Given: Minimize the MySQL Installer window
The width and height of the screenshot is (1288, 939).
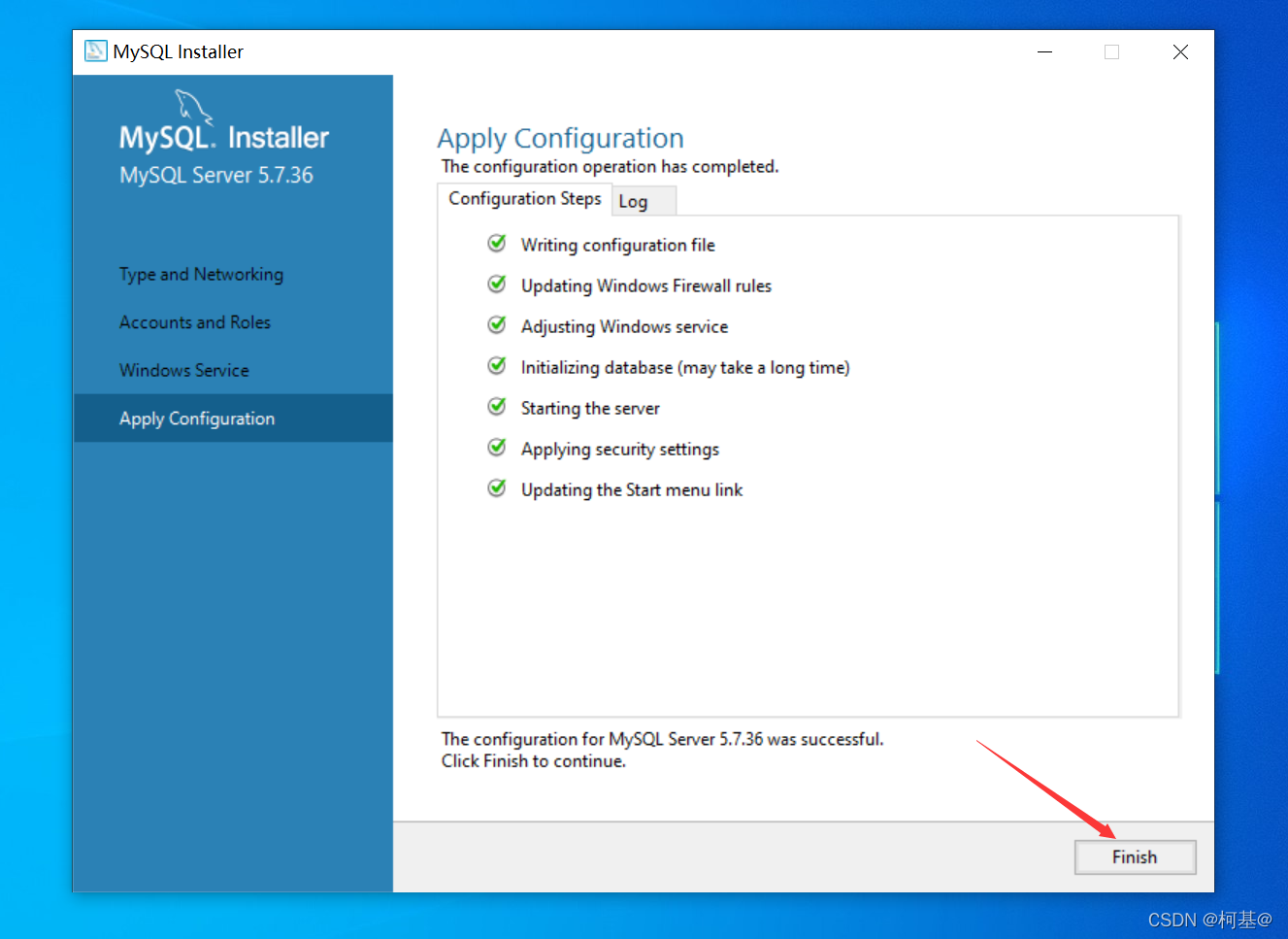Looking at the screenshot, I should [x=1044, y=51].
